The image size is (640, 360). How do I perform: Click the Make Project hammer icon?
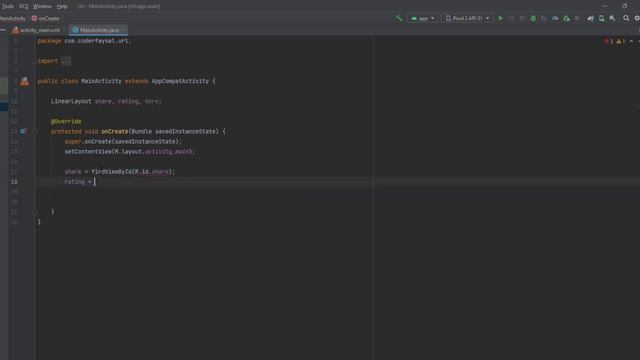click(x=399, y=18)
